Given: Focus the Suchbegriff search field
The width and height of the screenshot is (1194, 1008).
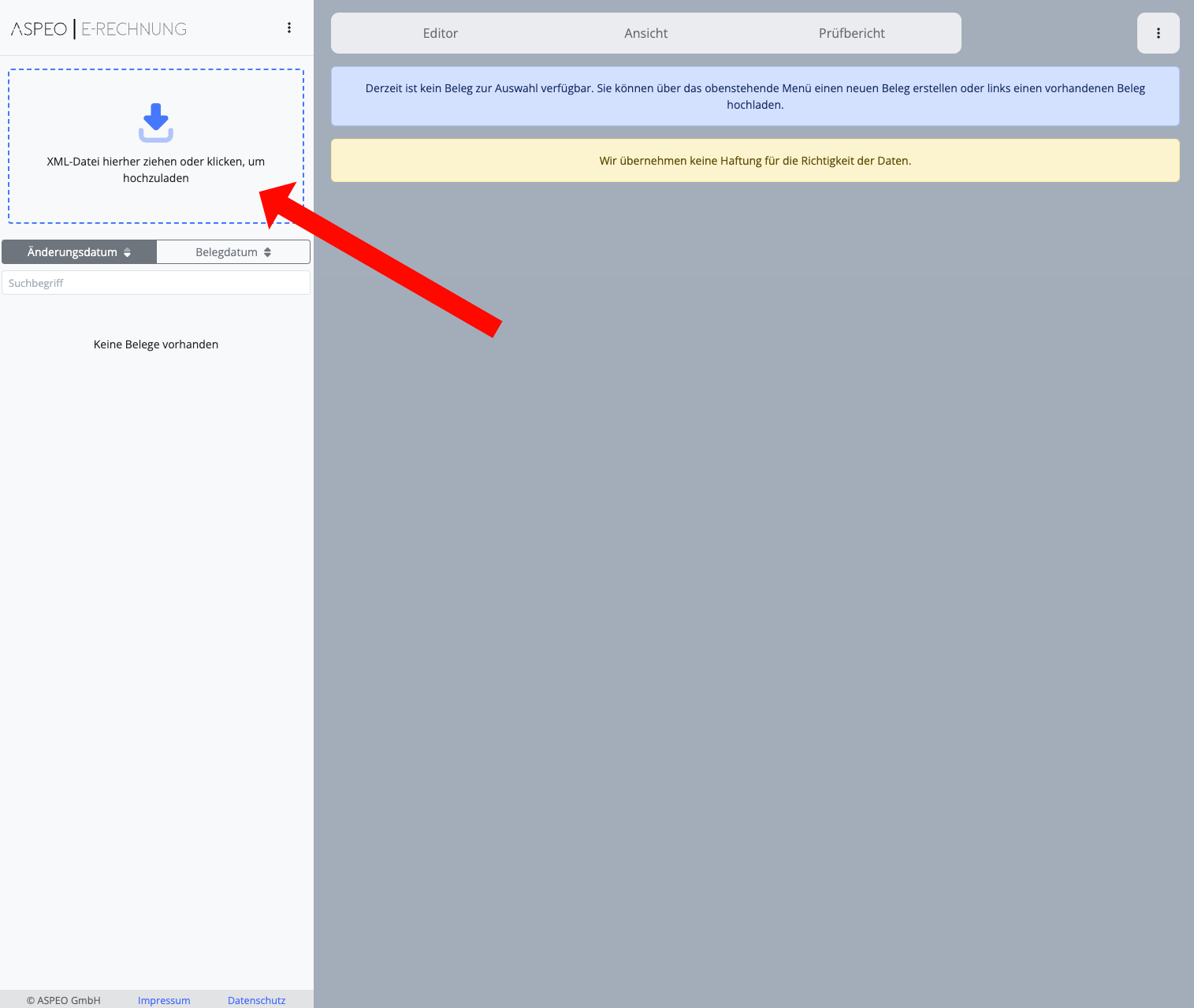Looking at the screenshot, I should (156, 283).
